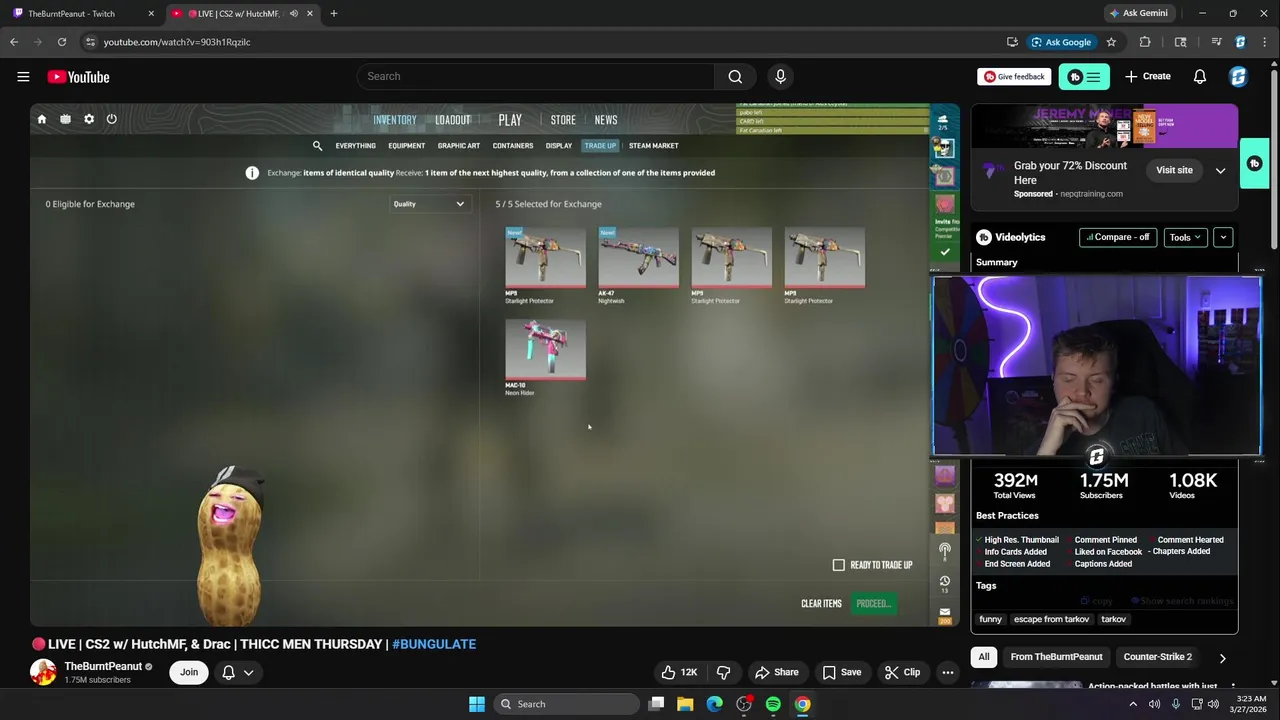
Task: Select the STEAM MARKET tab
Action: point(653,146)
